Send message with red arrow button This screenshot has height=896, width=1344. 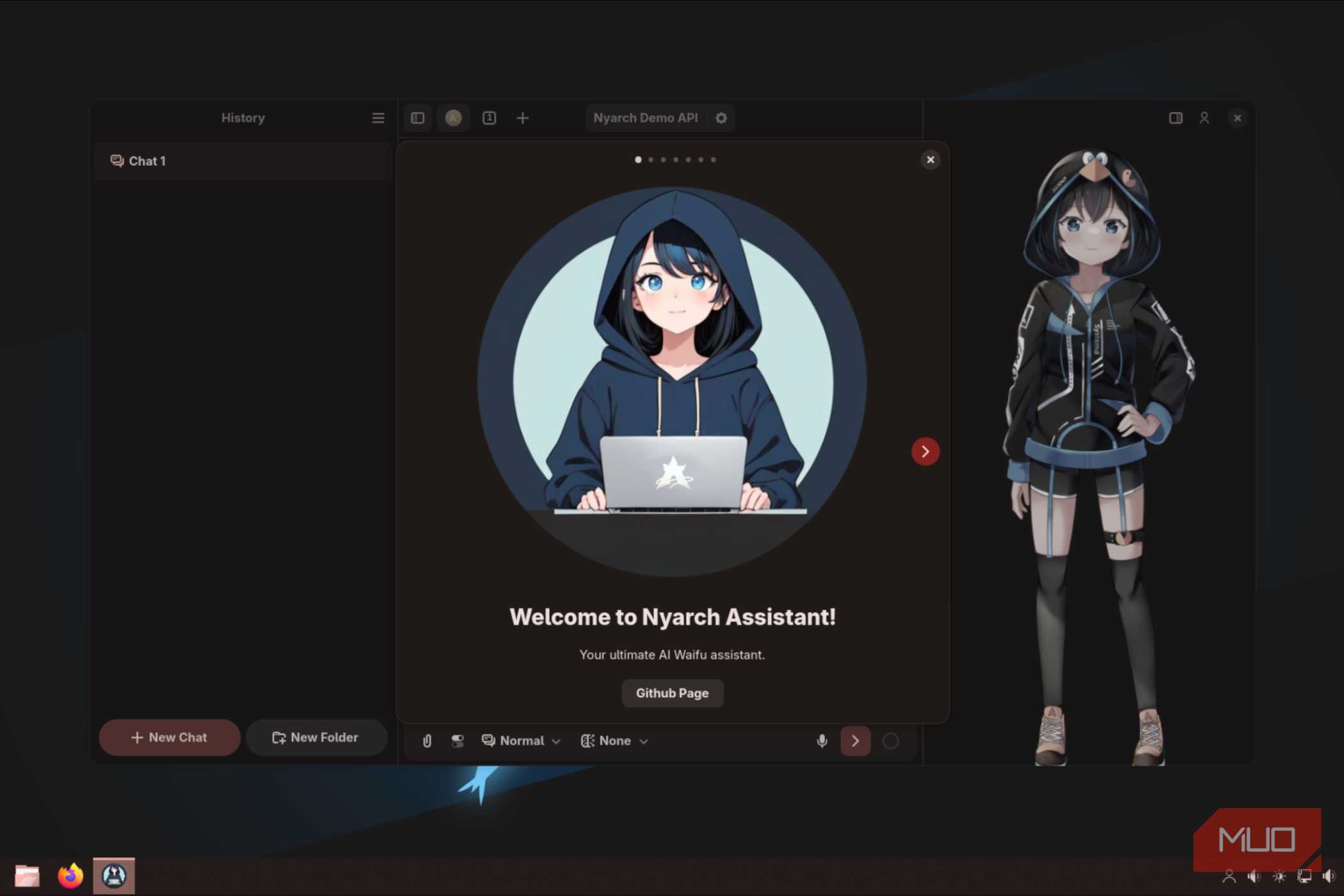click(x=855, y=740)
